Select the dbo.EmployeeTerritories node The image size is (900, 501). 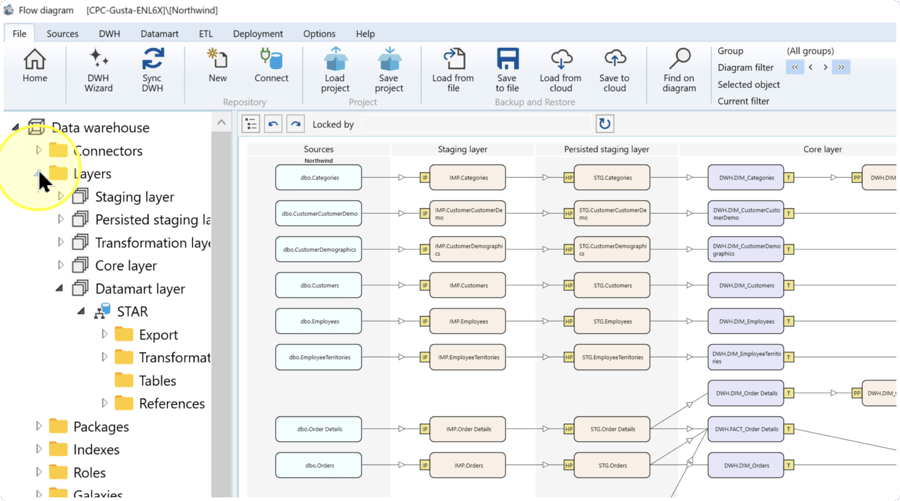(319, 357)
